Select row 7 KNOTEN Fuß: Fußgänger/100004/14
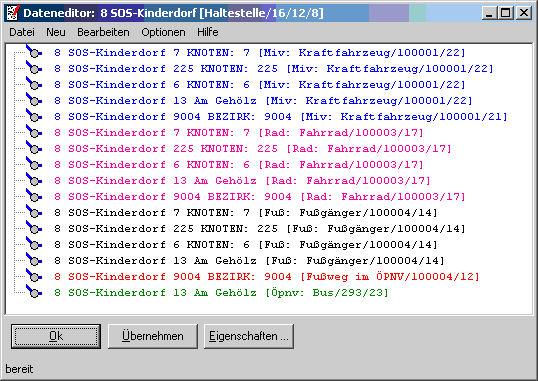 click(246, 213)
